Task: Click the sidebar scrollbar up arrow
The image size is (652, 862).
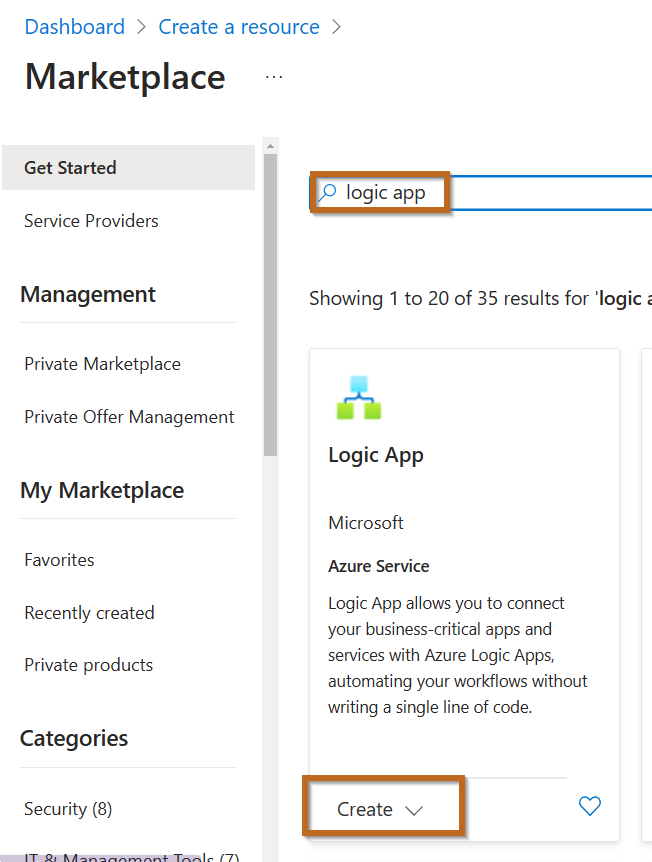Action: [270, 146]
